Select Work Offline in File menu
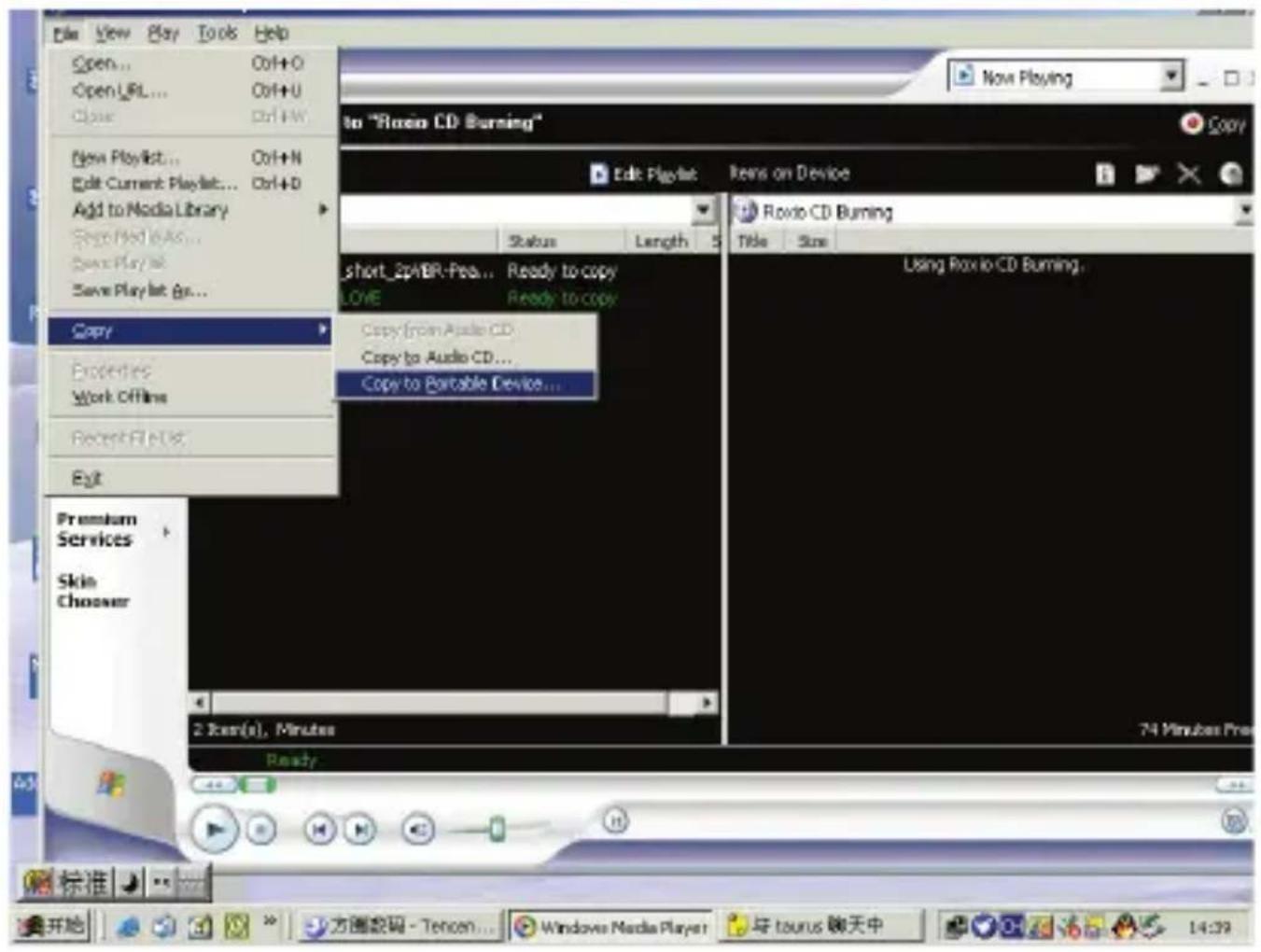 (191, 397)
